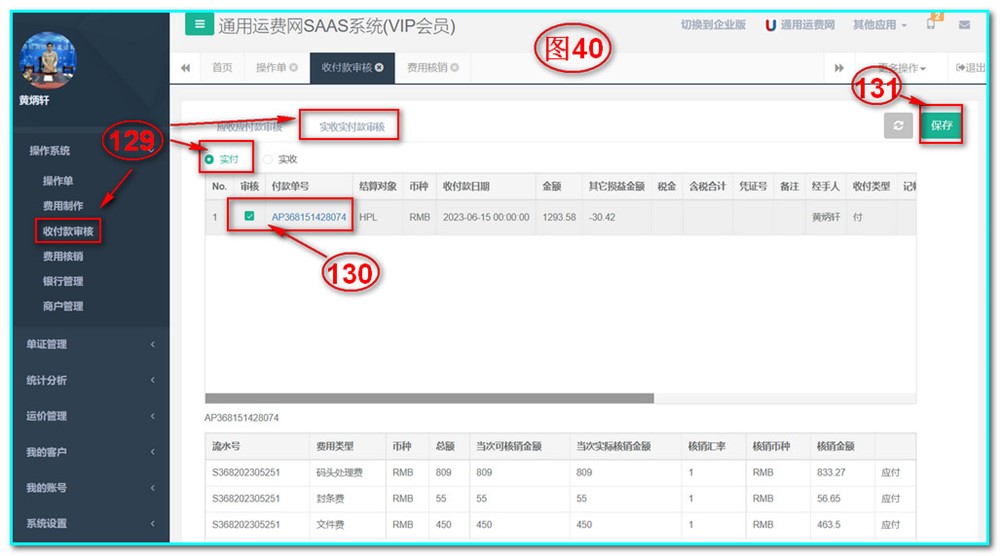Expand the 运价管理 sidebar menu

click(90, 416)
